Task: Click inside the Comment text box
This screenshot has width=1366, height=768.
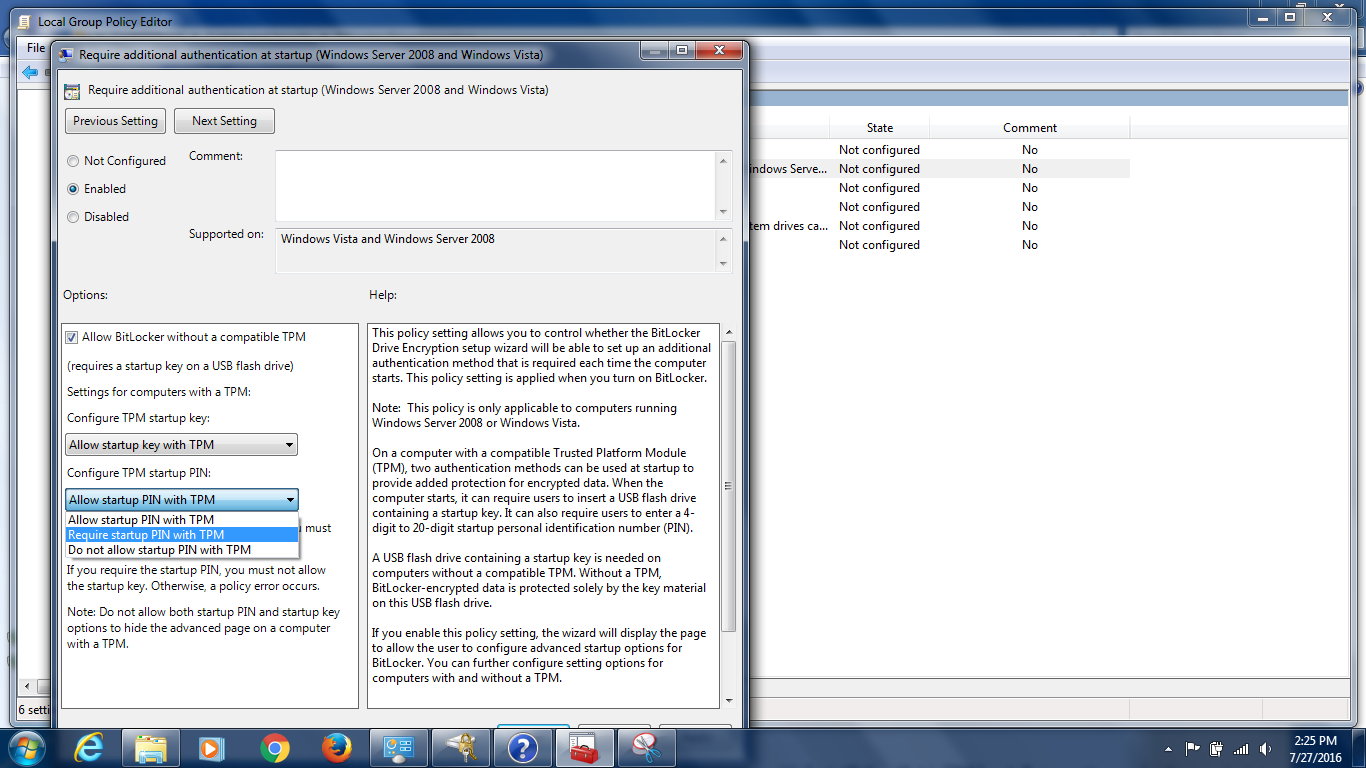Action: point(495,184)
